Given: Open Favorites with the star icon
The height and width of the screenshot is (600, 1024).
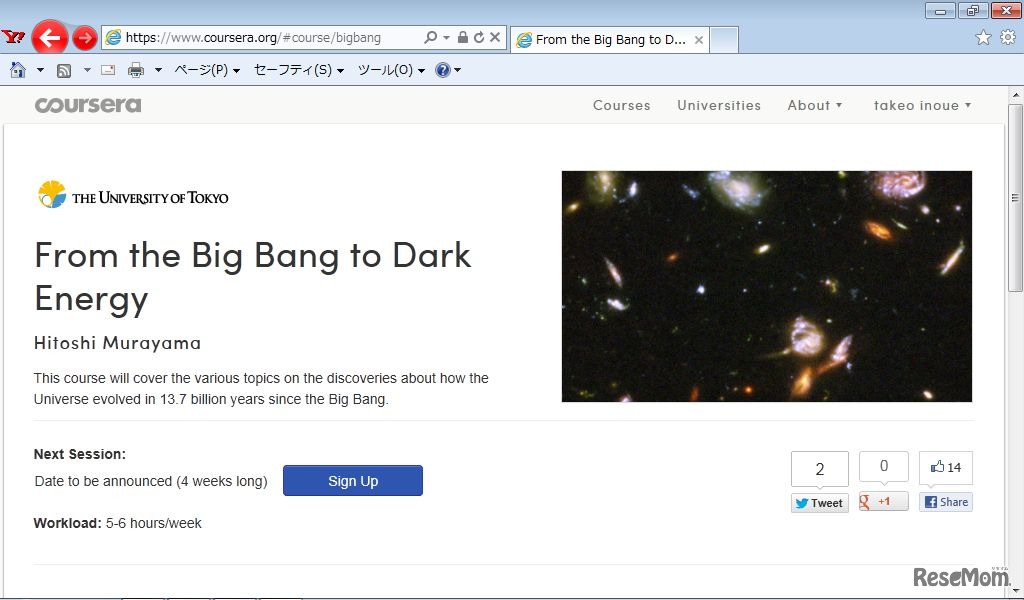Looking at the screenshot, I should (983, 38).
